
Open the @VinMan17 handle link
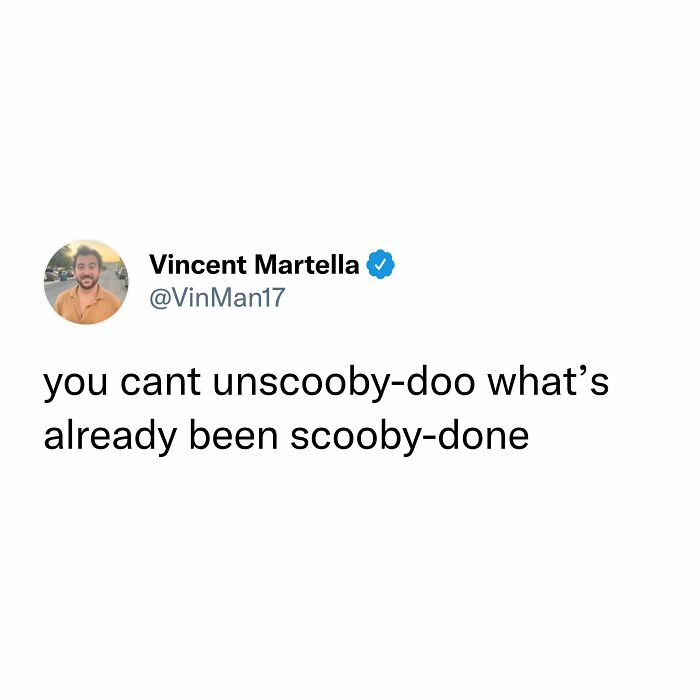pos(217,298)
